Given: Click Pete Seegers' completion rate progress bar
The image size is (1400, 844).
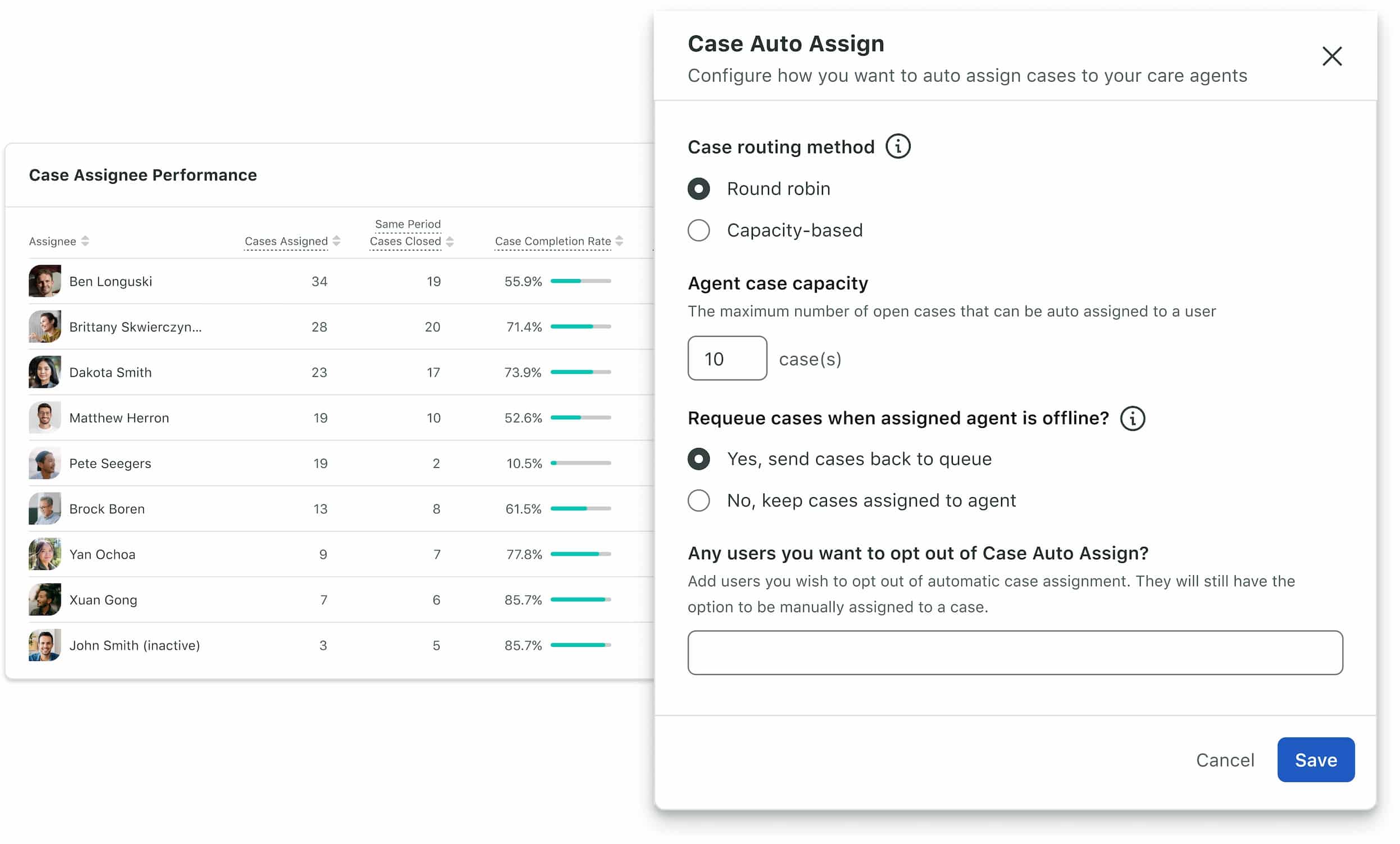Looking at the screenshot, I should (x=581, y=463).
